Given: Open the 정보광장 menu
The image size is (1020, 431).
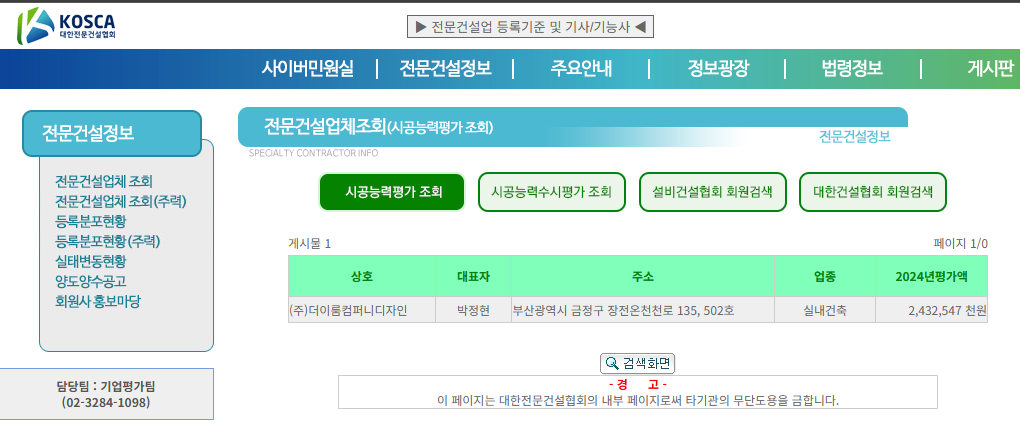Looking at the screenshot, I should (x=718, y=68).
